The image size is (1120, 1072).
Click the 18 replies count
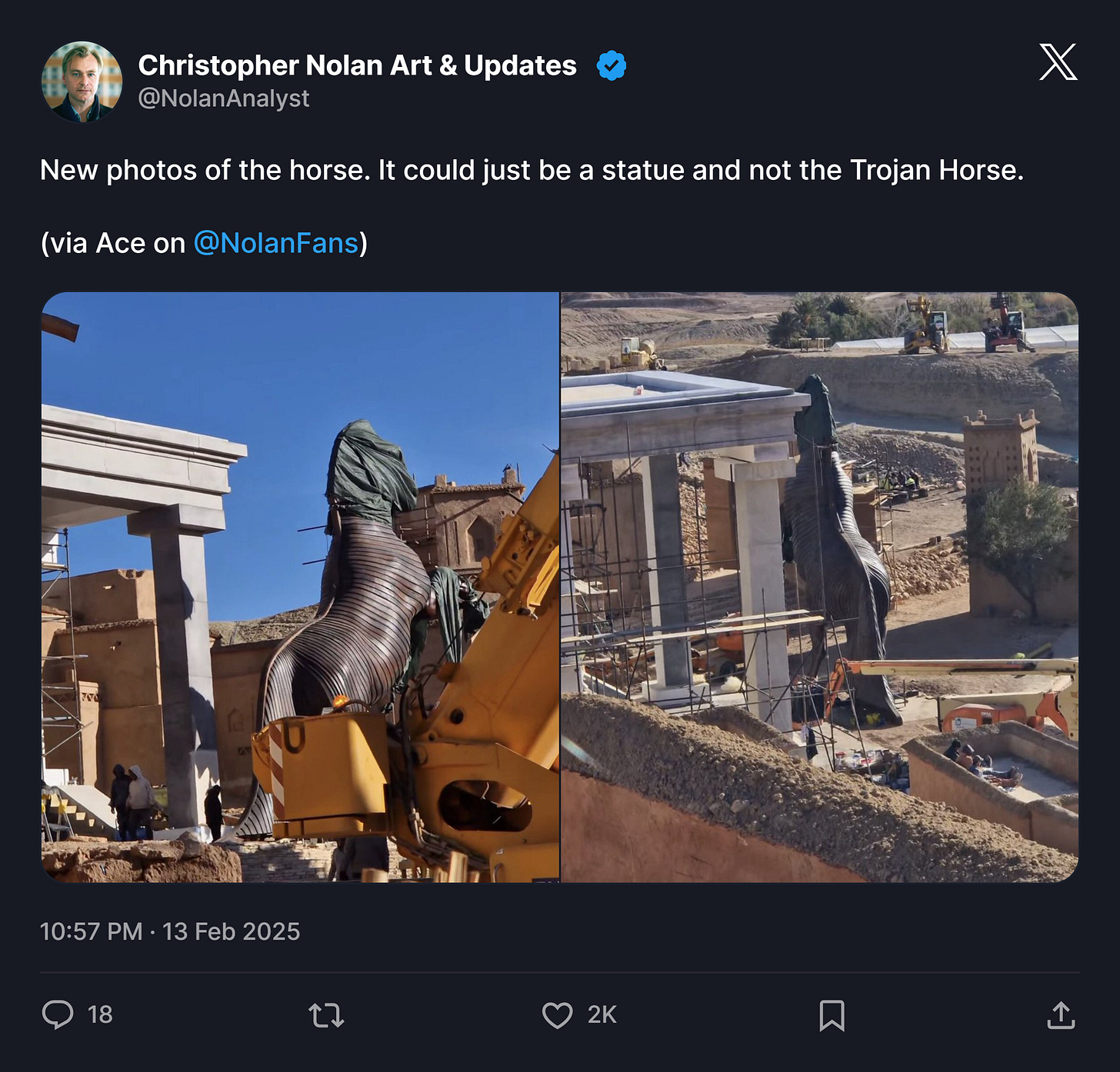[100, 1015]
